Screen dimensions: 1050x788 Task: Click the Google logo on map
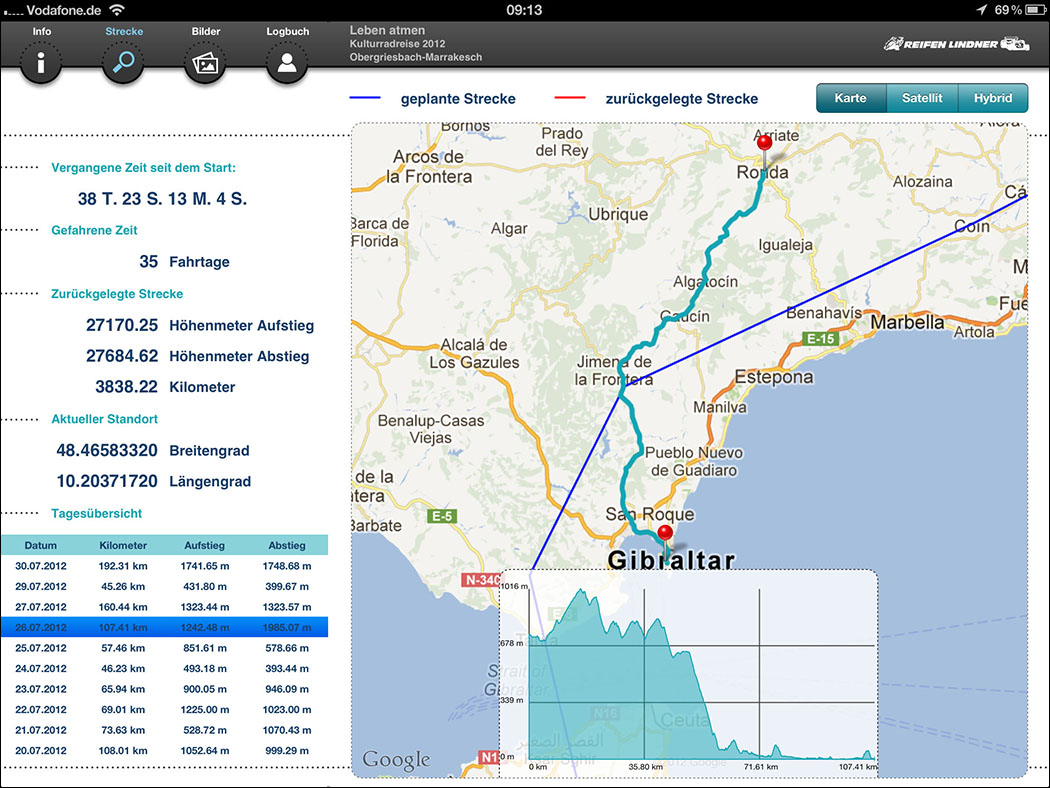(x=396, y=760)
